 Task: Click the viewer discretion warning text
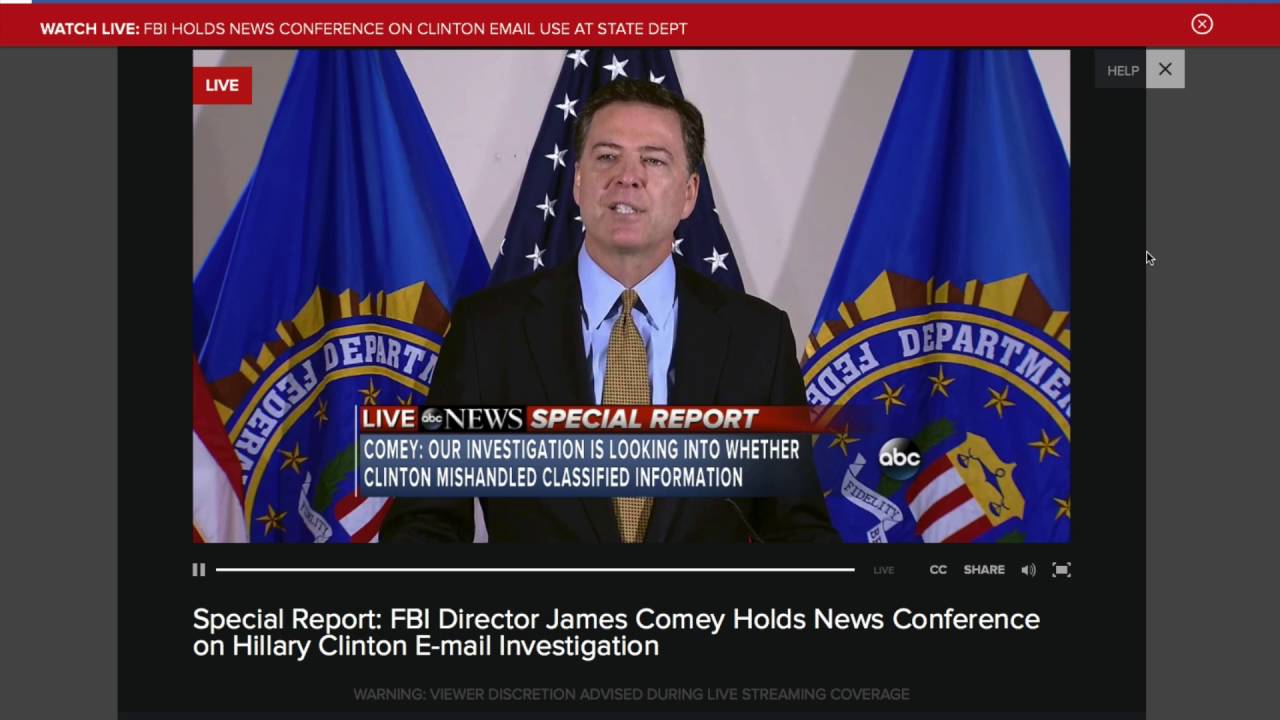pos(631,694)
